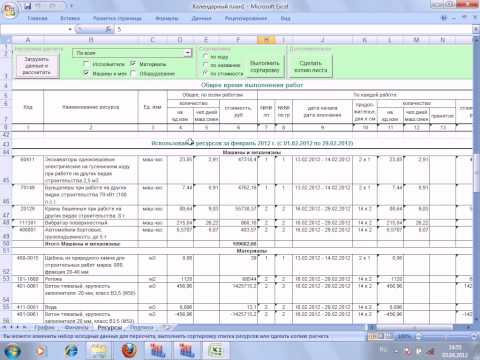The width and height of the screenshot is (480, 360).
Task: Open the Рецензирование ribbon tab
Action: 246,18
